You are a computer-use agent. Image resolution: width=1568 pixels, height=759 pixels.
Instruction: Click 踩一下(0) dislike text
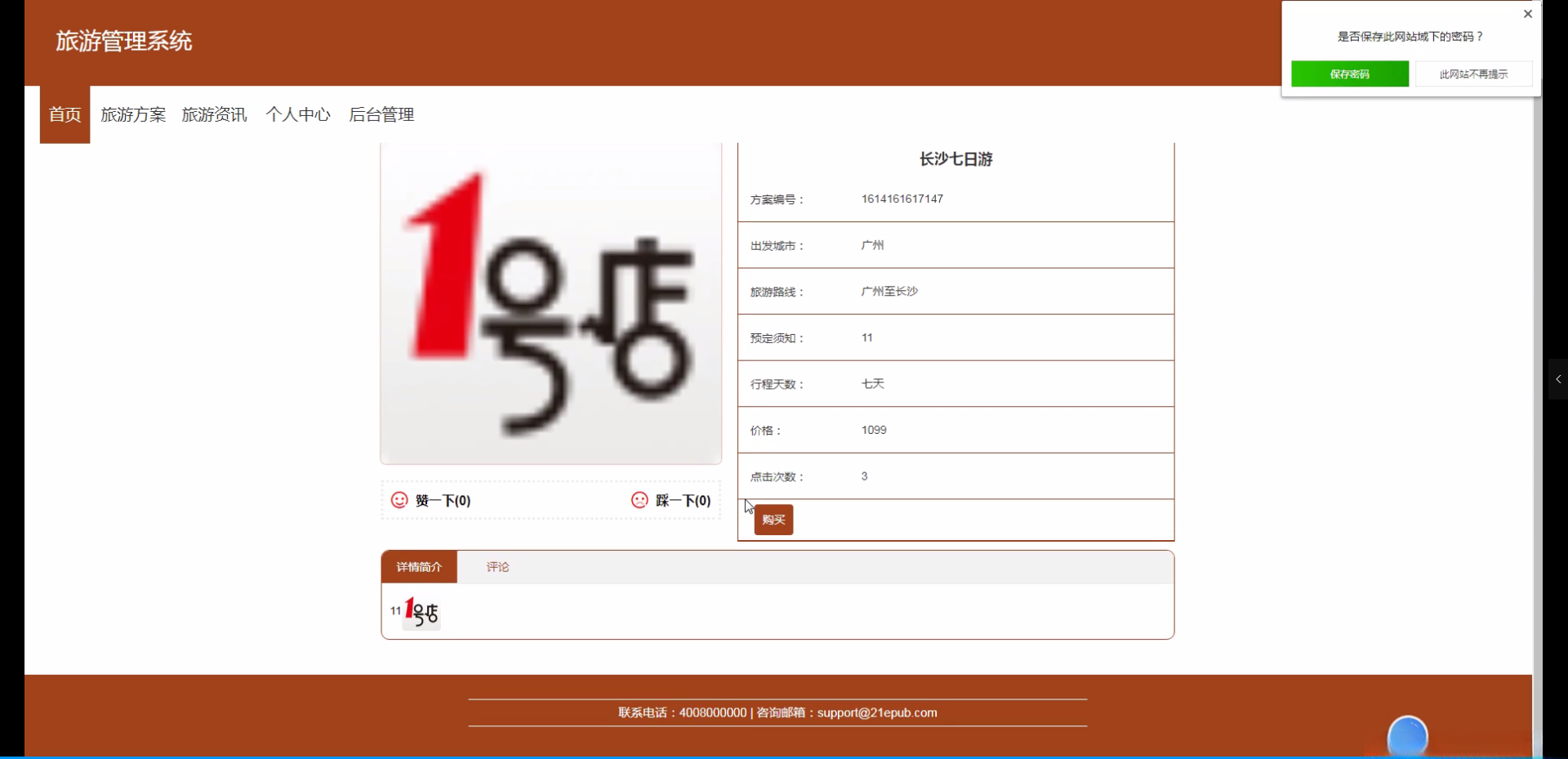pos(683,501)
